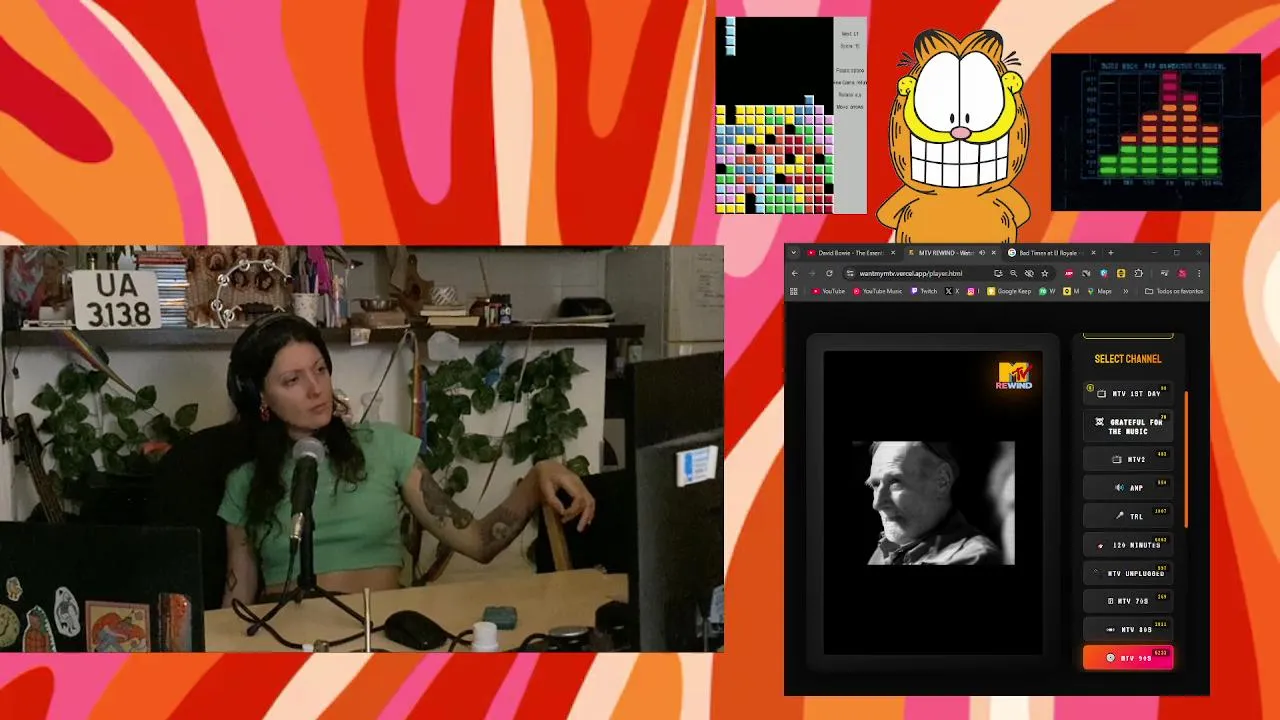Select the MTV2 channel
The height and width of the screenshot is (720, 1280).
[x=1128, y=459]
